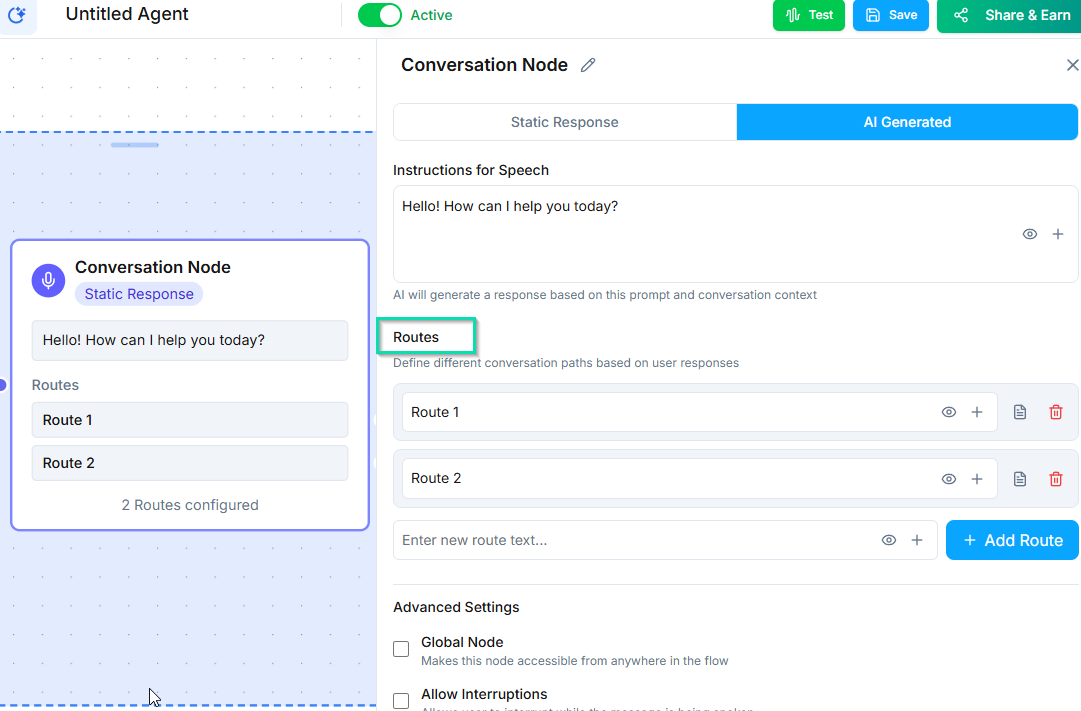Screen dimensions: 1081x711
Task: Delete Route 1 with red trash icon
Action: [x=1055, y=412]
